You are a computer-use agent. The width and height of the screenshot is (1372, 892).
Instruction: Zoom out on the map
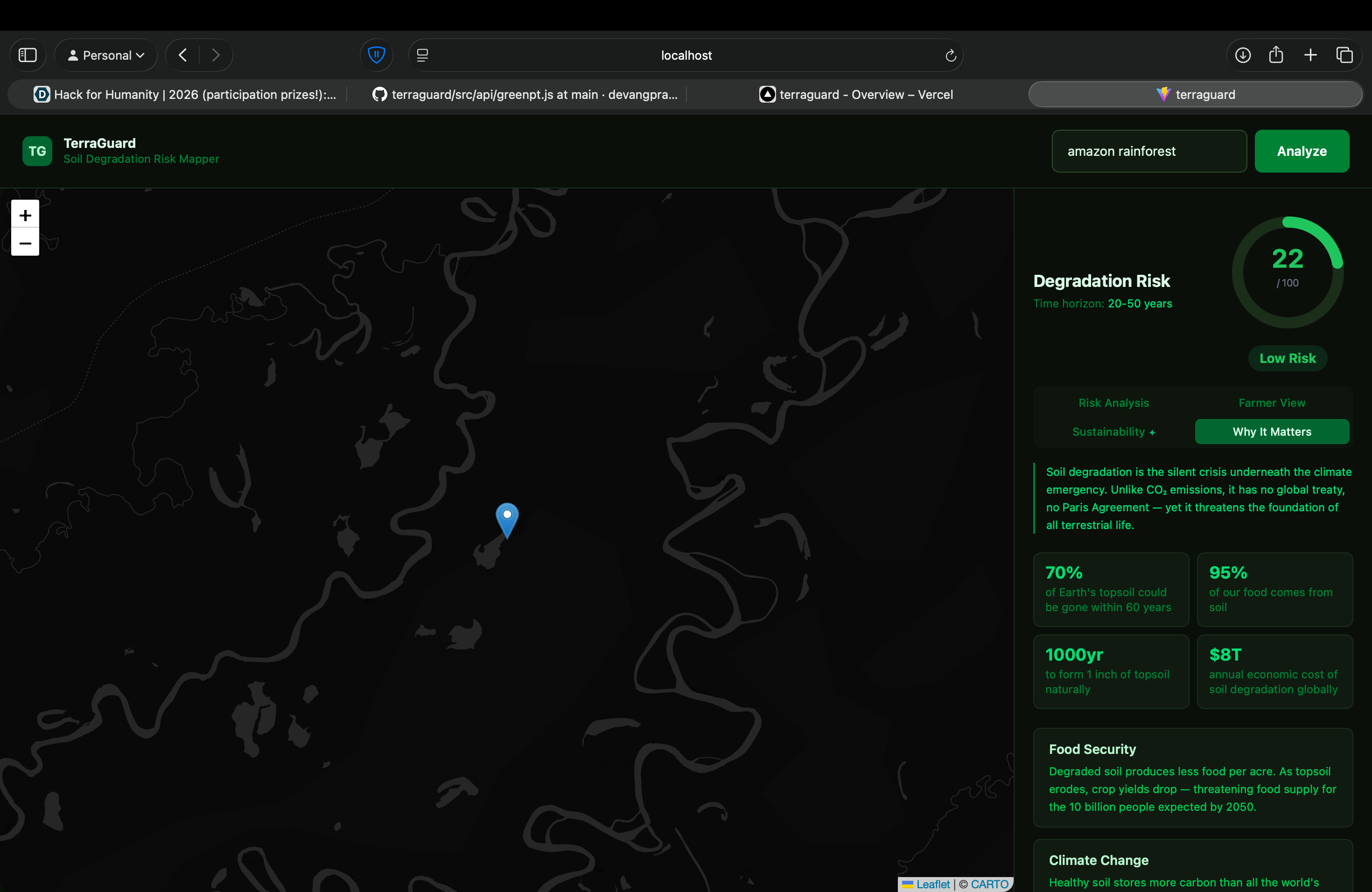(25, 243)
